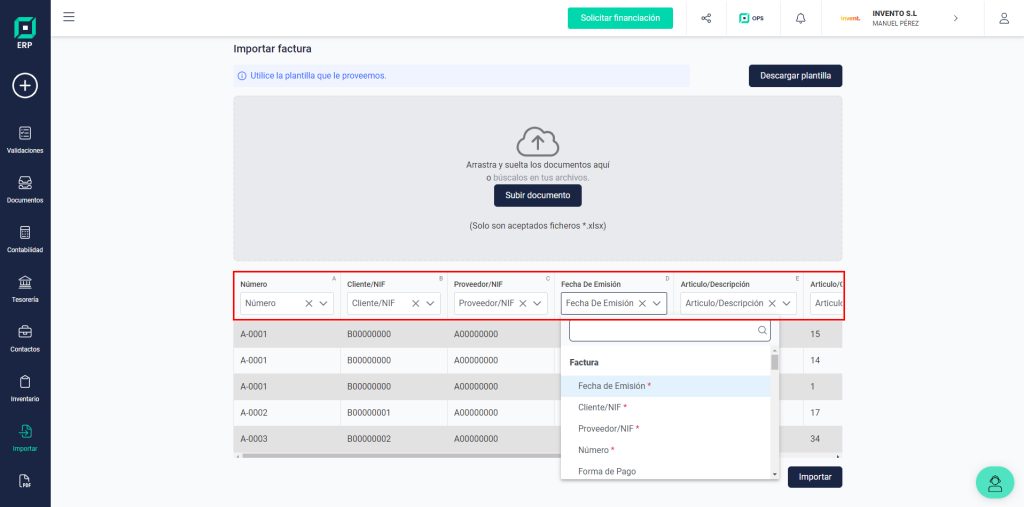Open Contabilidad in the sidebar
Viewport: 1024px width, 507px height.
tap(25, 239)
